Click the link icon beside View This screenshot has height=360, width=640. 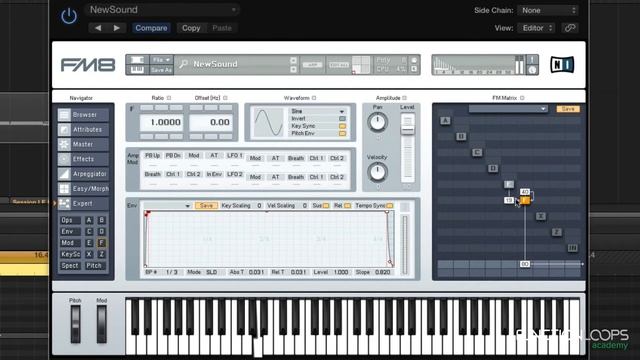pos(570,28)
